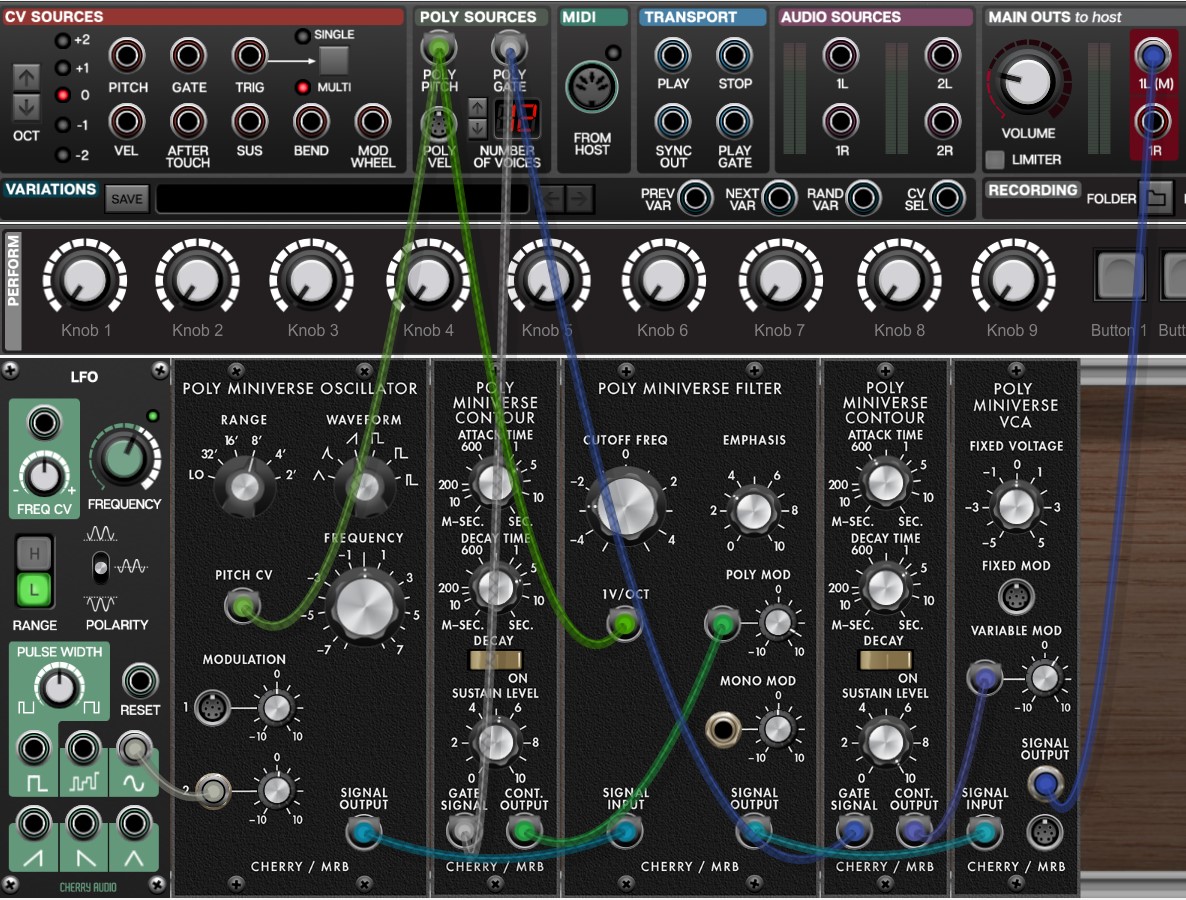Click the LFO triangle wave output jack
Viewport: 1186px width, 900px height.
click(x=134, y=822)
